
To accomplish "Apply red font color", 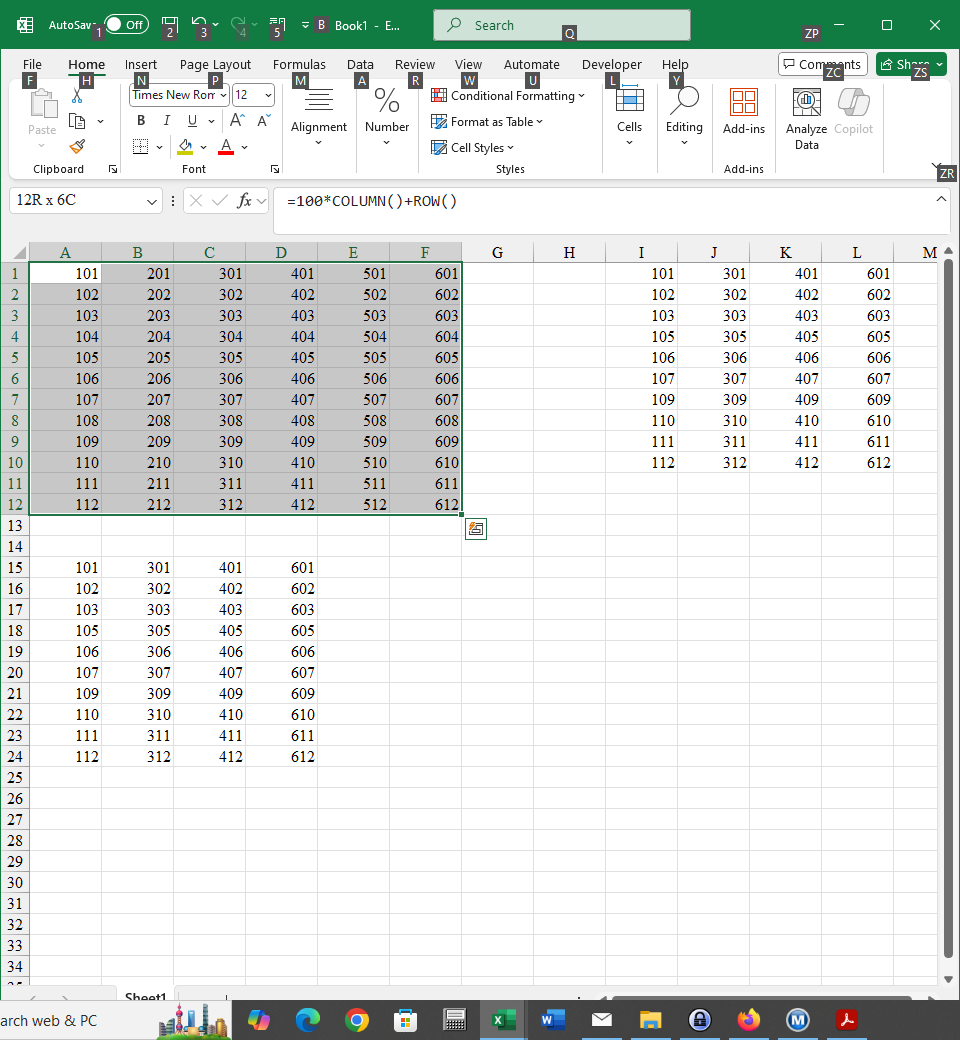I will coord(226,147).
